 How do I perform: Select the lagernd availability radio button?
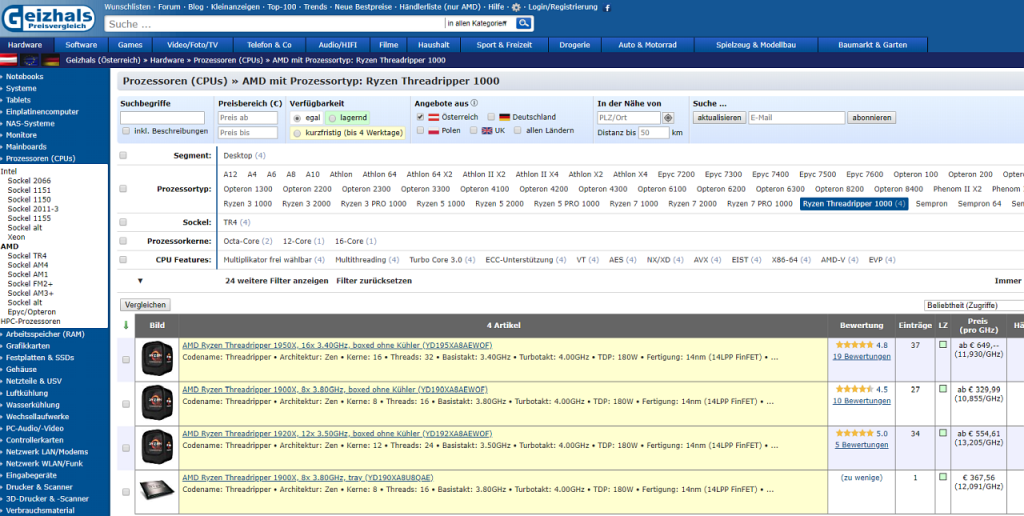pyautogui.click(x=332, y=118)
